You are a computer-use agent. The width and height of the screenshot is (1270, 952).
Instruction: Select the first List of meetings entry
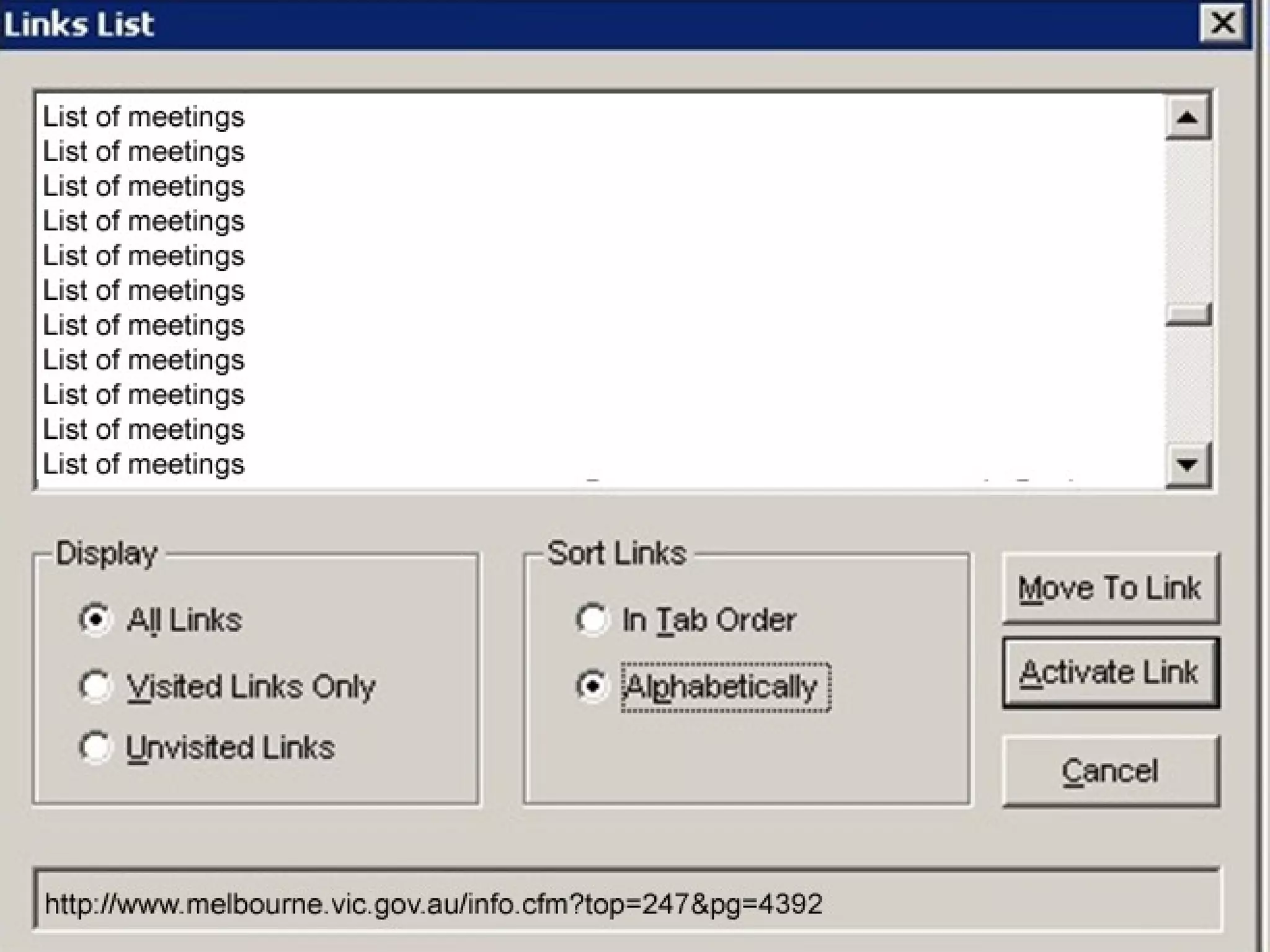tap(144, 117)
